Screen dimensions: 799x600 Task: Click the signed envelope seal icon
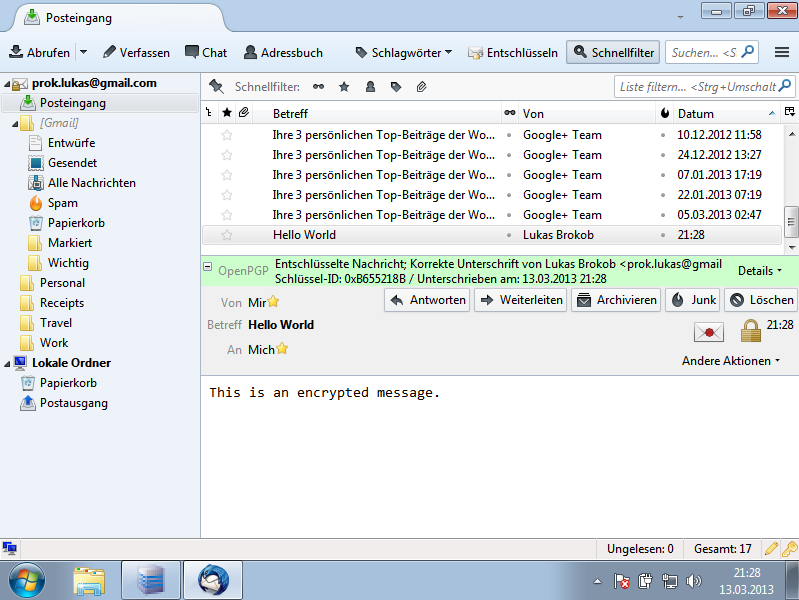[709, 332]
